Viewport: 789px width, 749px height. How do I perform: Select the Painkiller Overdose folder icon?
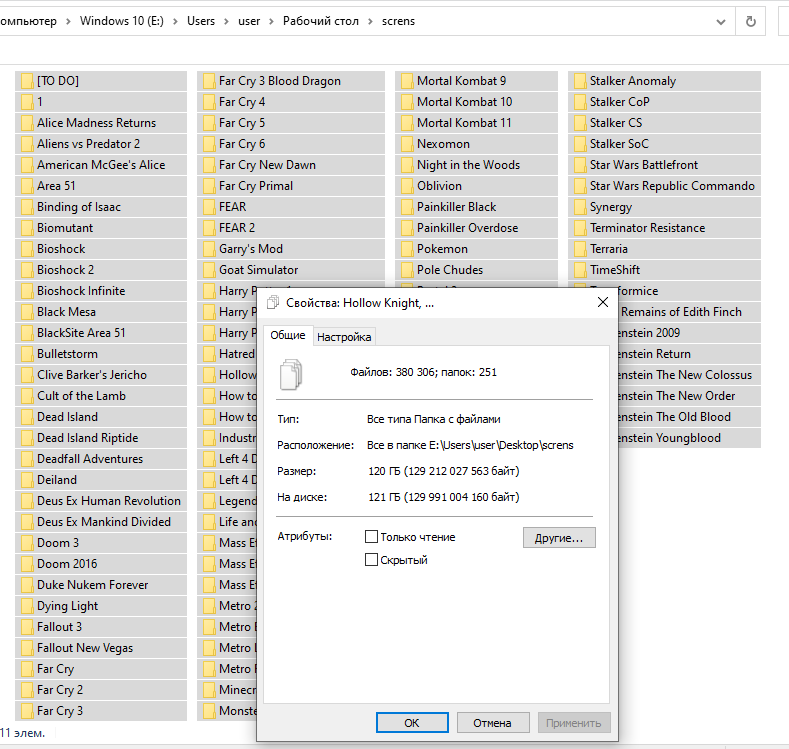coord(407,228)
